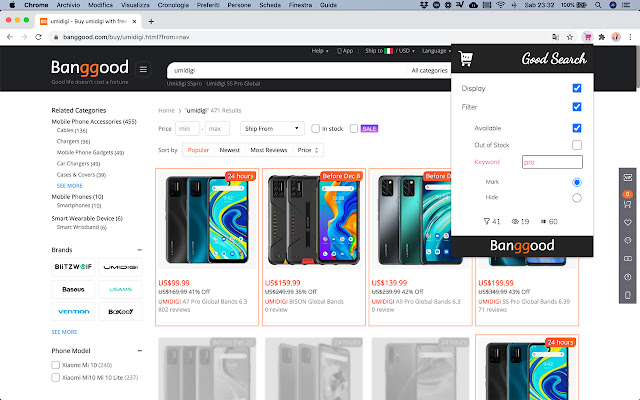Screen dimensions: 640x400
Task: Open the Modifica menu
Action: [100, 5]
